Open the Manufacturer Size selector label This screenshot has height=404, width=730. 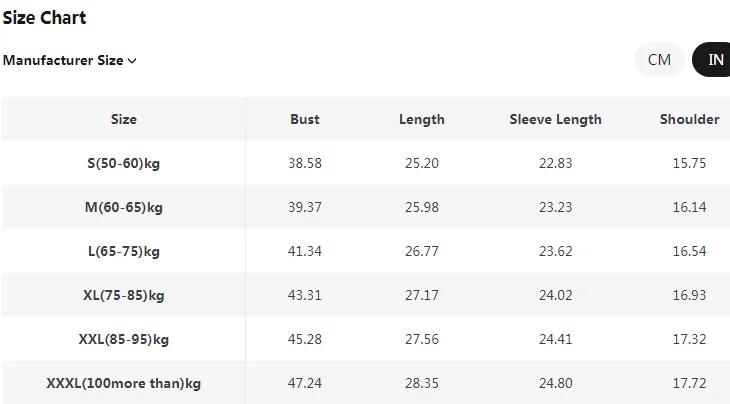point(63,61)
